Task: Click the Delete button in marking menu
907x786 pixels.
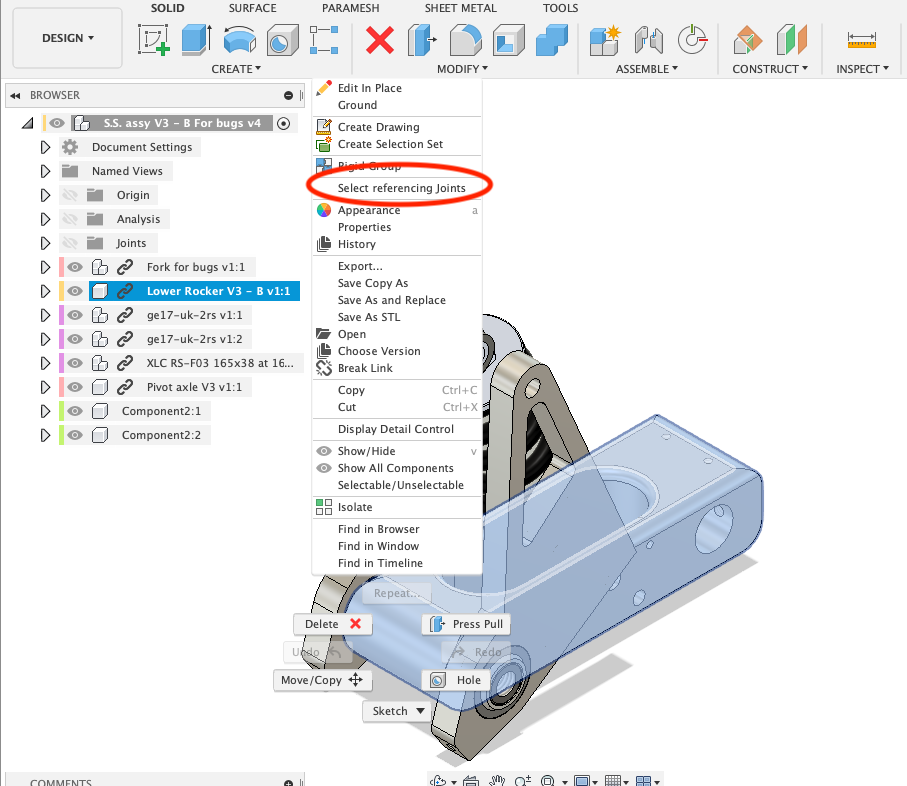Action: 333,624
